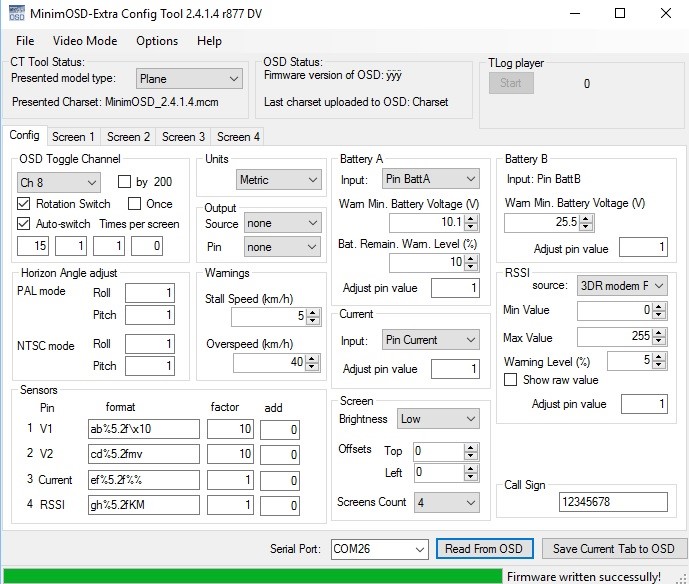689x584 pixels.
Task: Click the MinimOSD app icon in title bar
Action: coord(17,13)
